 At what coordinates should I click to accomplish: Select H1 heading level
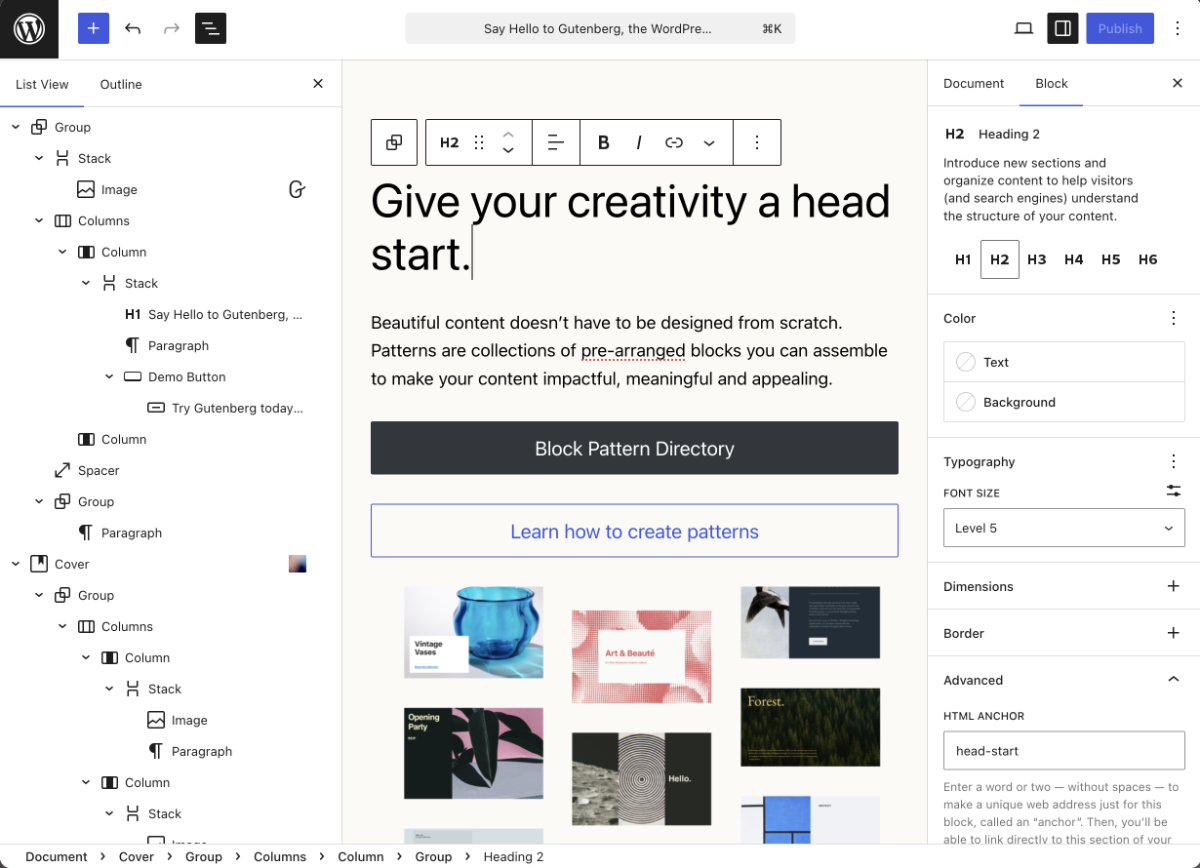[963, 260]
